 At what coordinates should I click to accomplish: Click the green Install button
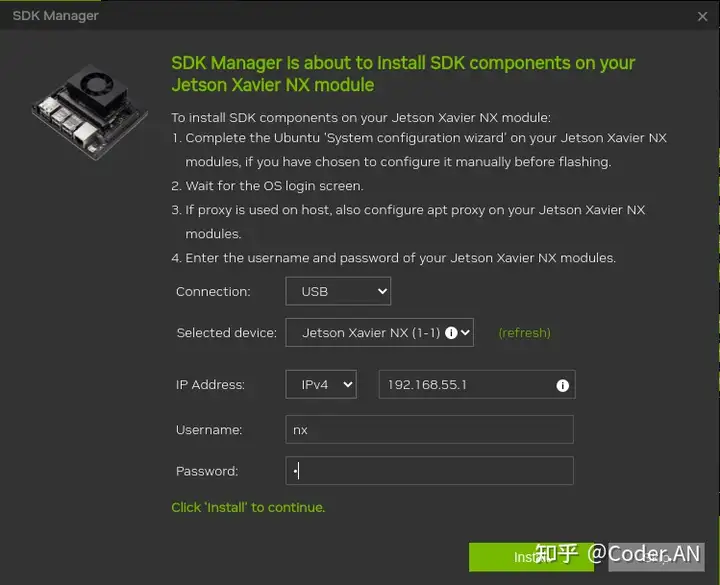531,557
